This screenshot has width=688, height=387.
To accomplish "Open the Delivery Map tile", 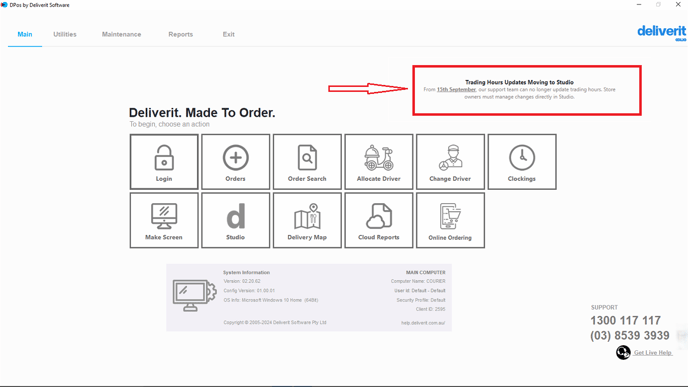I will [307, 220].
